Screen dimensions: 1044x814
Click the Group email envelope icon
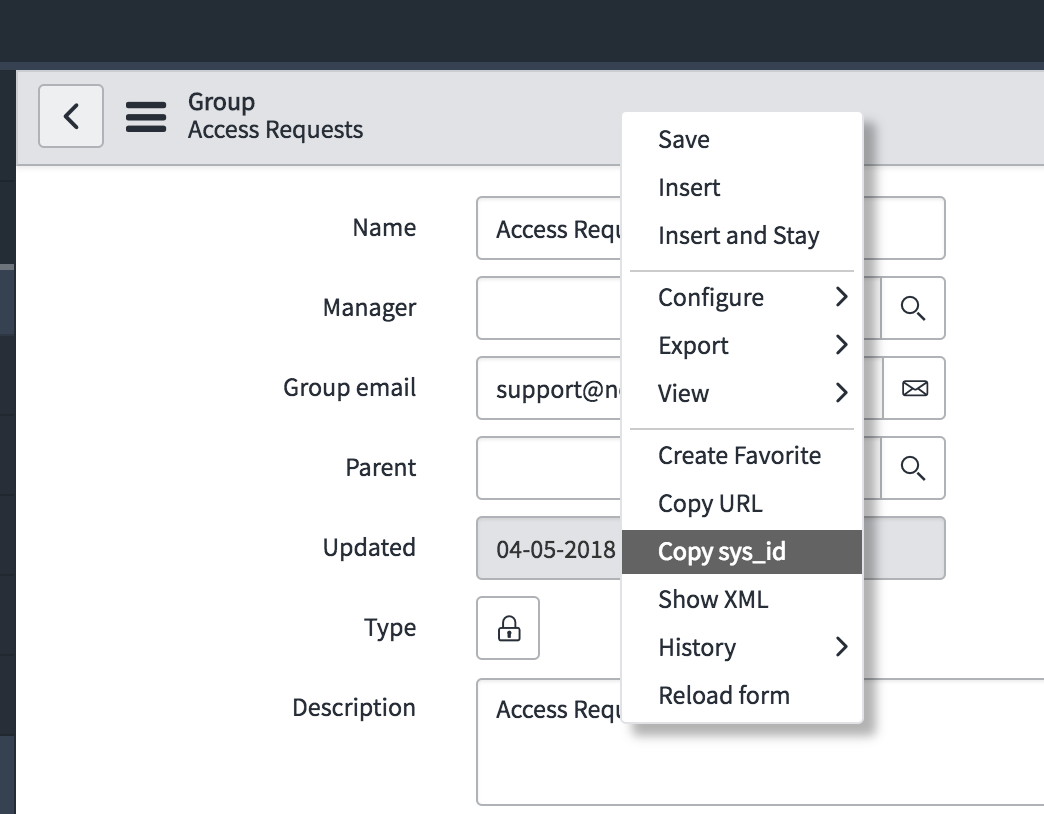point(913,388)
